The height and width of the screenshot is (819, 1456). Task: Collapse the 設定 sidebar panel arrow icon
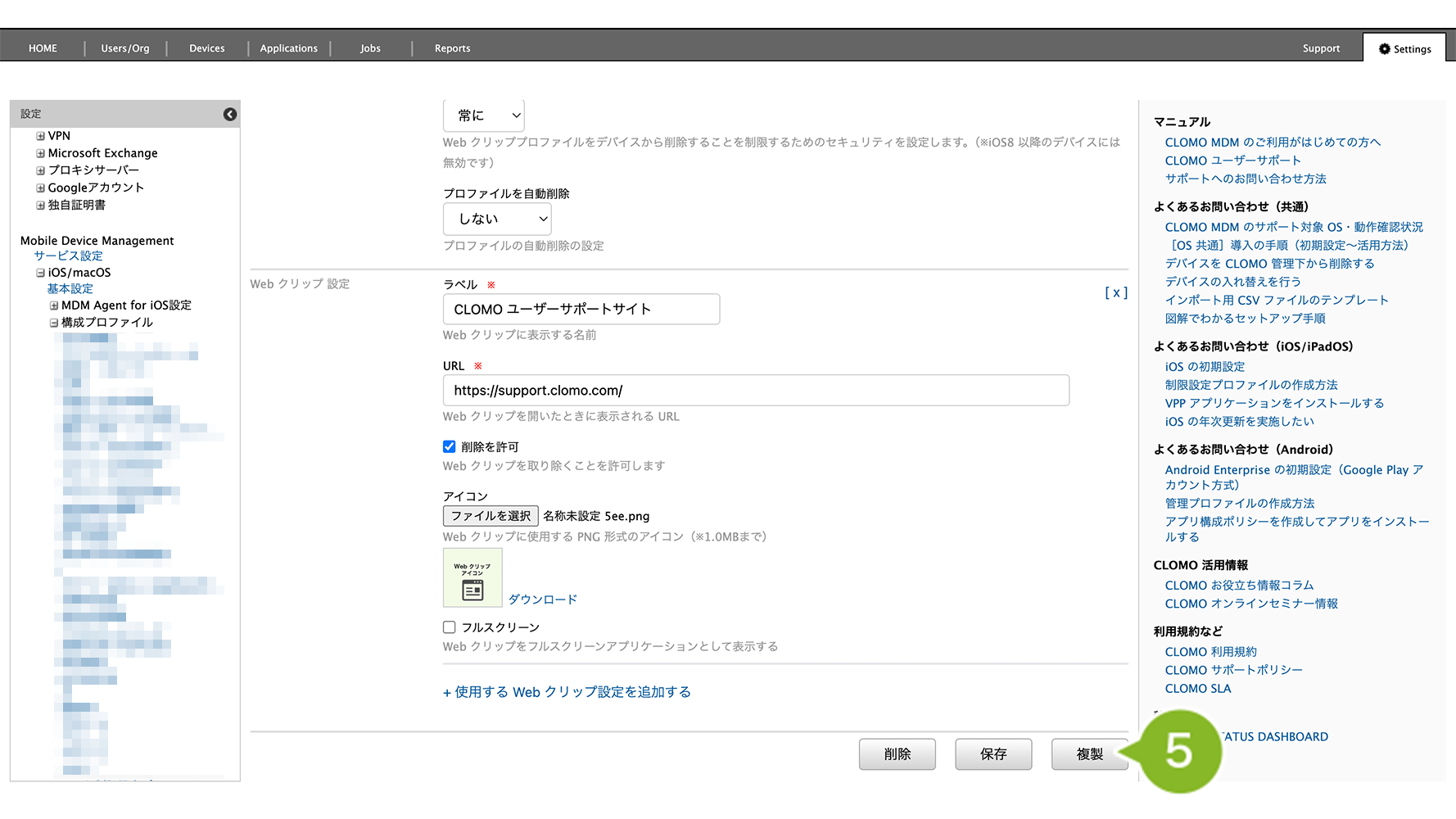(x=230, y=115)
